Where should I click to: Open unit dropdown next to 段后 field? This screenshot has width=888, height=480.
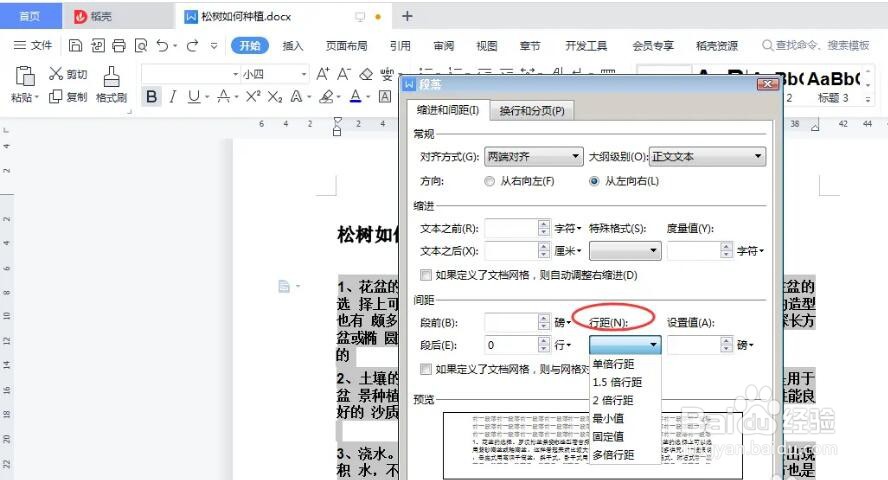pyautogui.click(x=563, y=345)
